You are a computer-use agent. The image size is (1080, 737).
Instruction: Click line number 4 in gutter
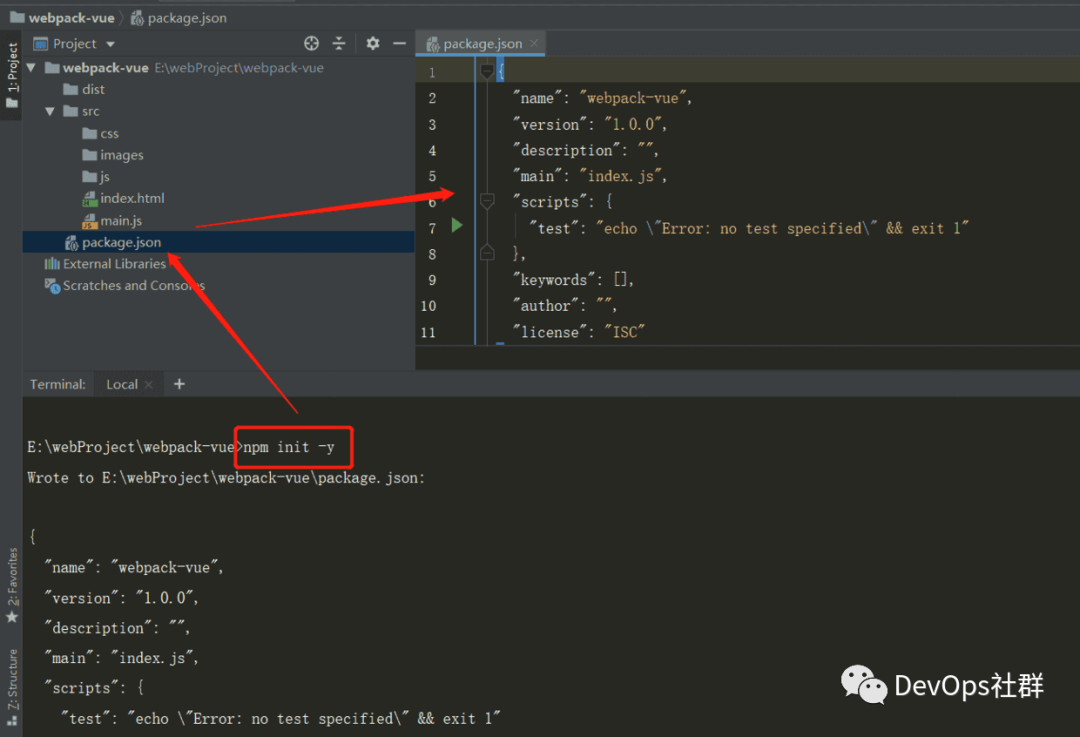tap(432, 150)
